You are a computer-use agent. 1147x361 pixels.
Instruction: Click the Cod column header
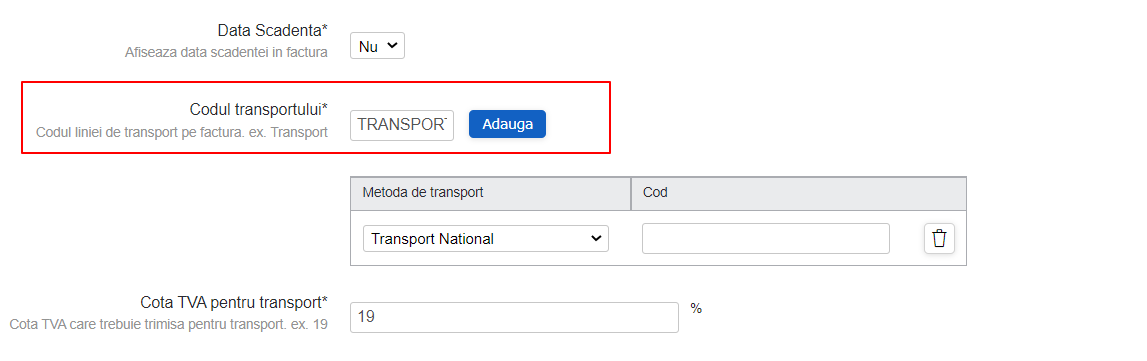[x=655, y=192]
